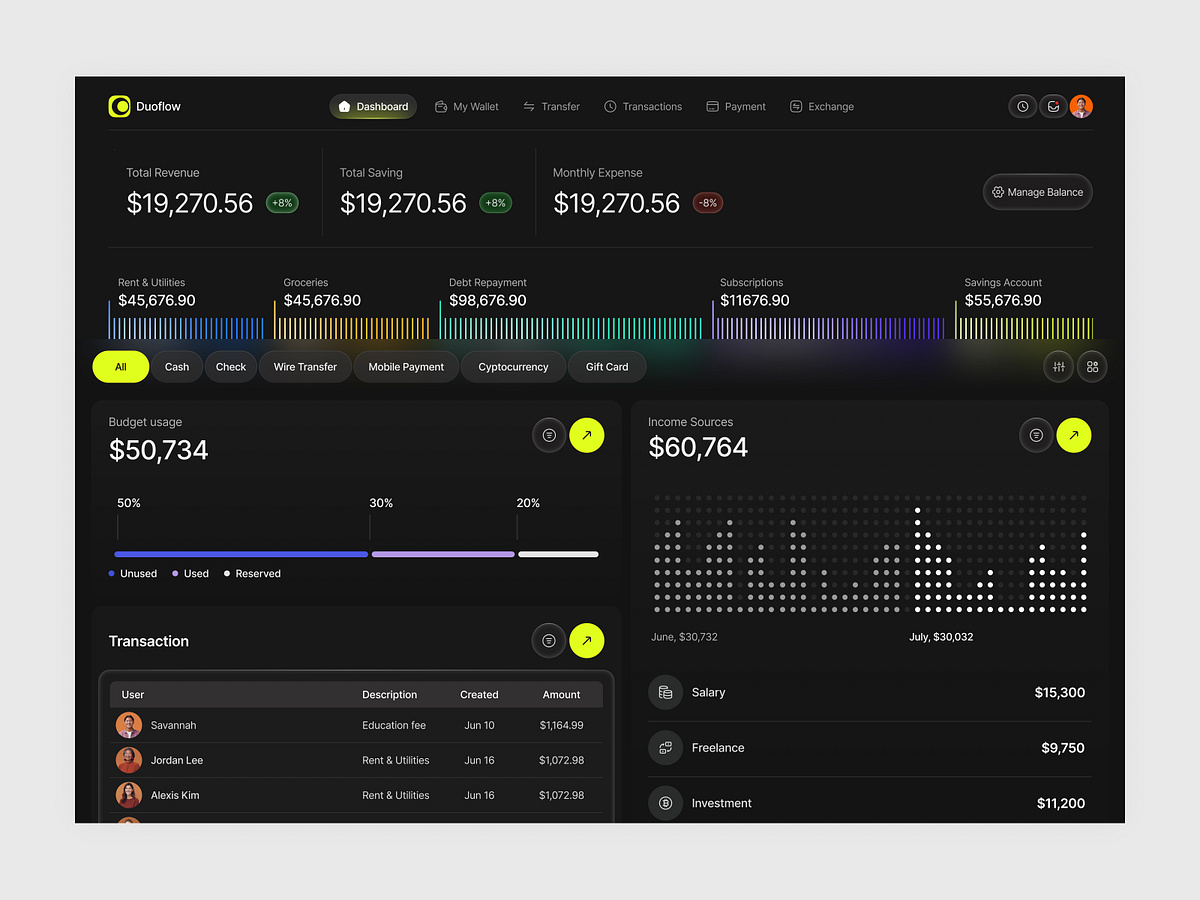
Task: Open Budget usage options via the circle icon
Action: pos(548,435)
